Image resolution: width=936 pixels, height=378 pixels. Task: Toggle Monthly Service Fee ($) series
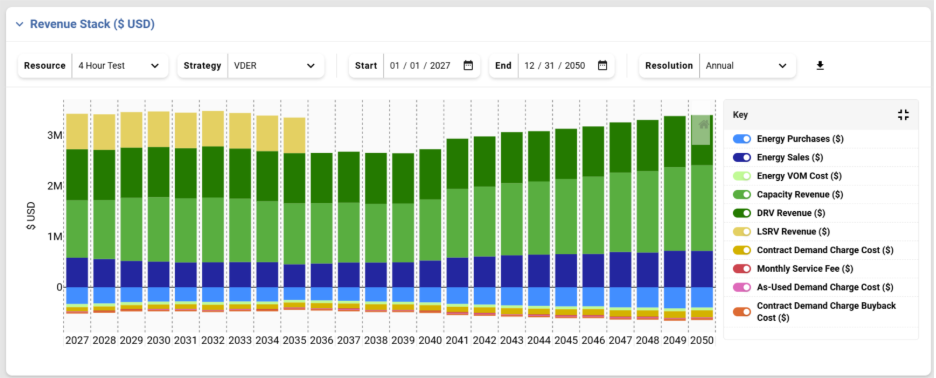pos(742,269)
